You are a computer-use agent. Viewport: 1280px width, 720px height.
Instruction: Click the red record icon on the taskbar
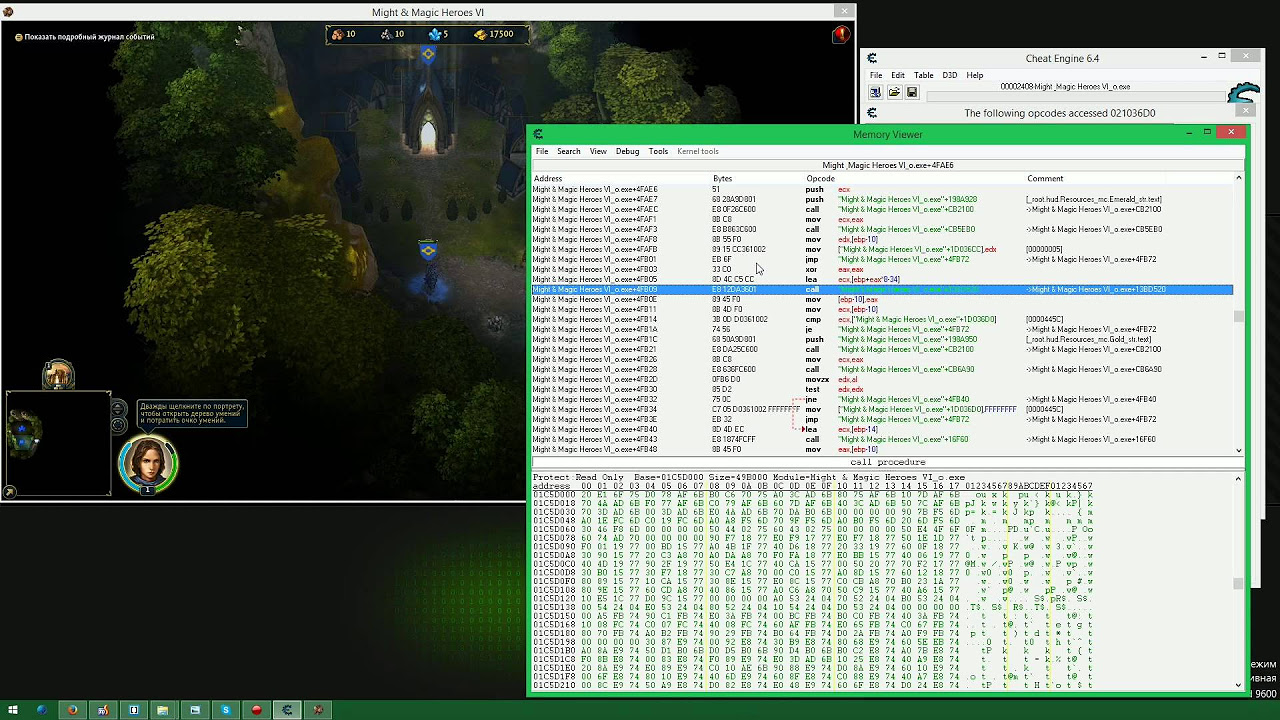tap(256, 710)
